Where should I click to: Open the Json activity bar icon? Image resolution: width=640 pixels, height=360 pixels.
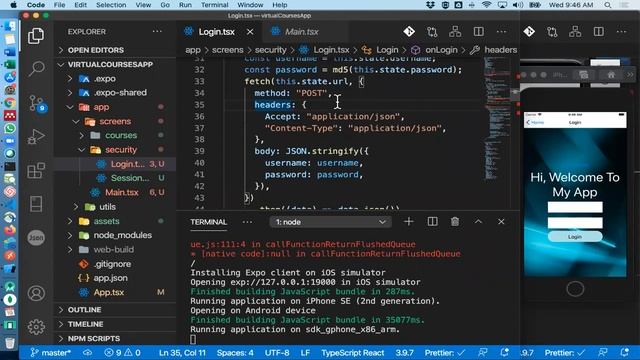(36, 238)
